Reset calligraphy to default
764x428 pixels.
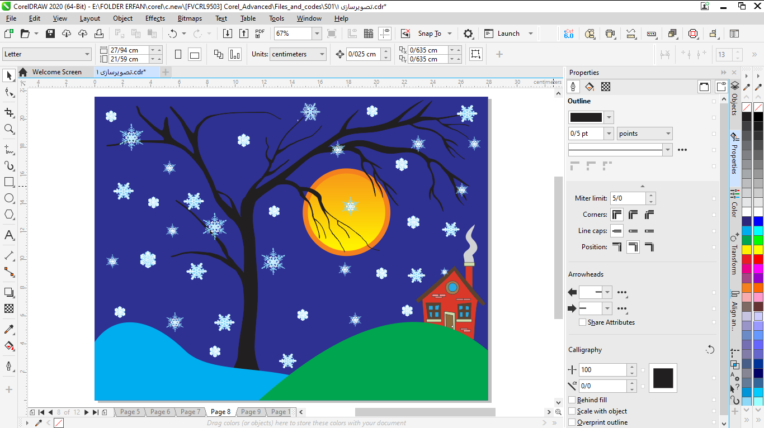pyautogui.click(x=710, y=350)
